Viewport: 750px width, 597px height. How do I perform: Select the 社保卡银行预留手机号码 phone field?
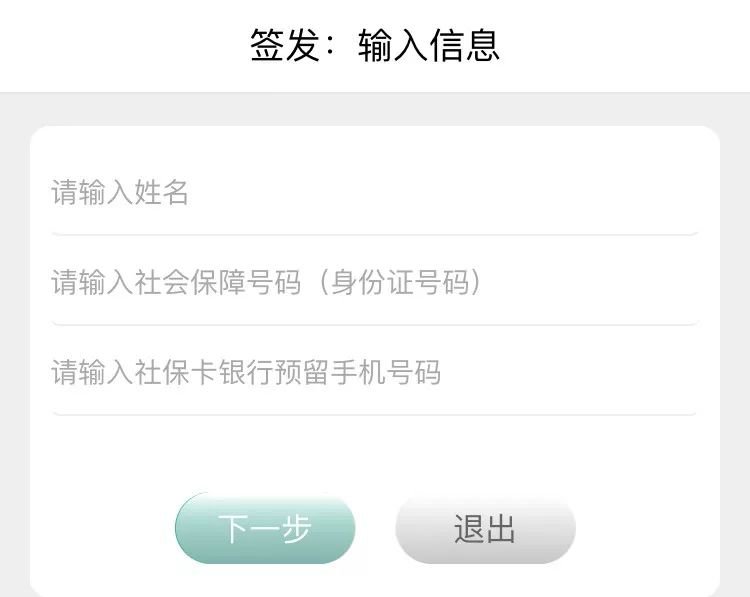click(x=374, y=373)
